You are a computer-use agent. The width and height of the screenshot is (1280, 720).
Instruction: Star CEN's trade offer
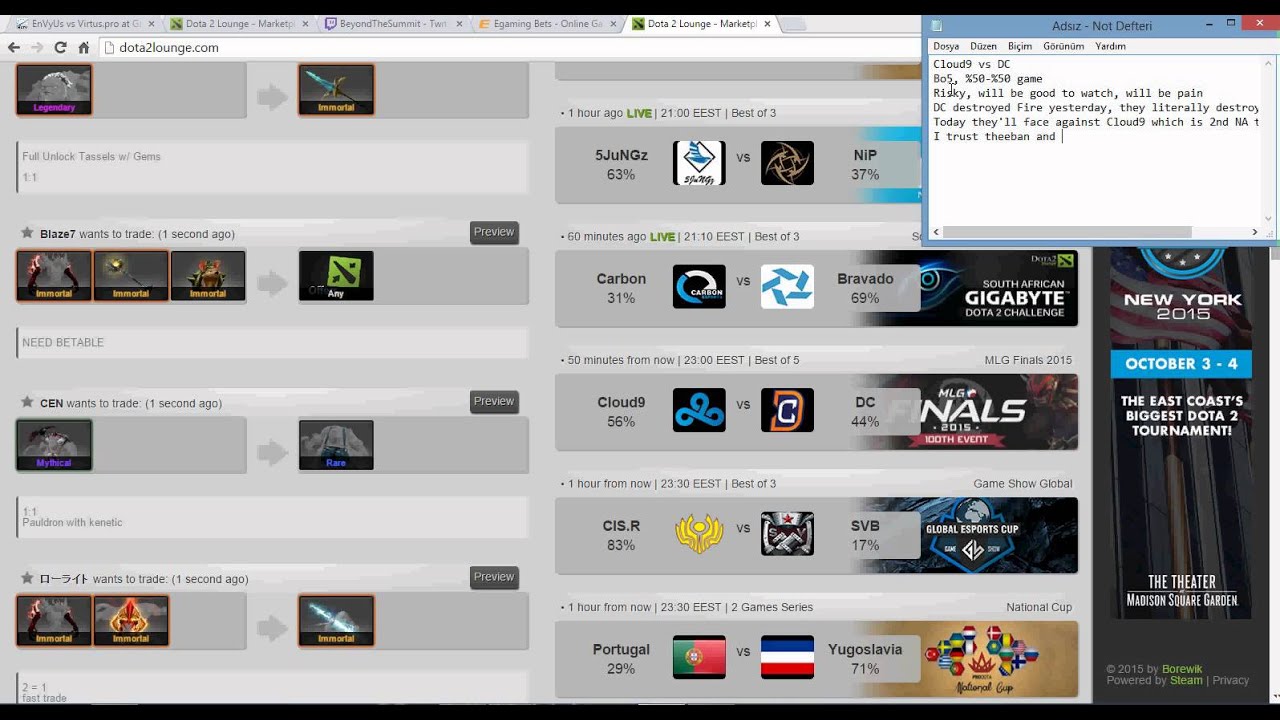[x=27, y=402]
